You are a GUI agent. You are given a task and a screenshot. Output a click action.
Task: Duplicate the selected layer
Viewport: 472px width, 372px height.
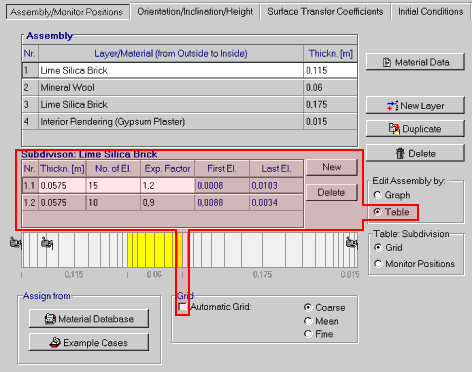pos(415,129)
